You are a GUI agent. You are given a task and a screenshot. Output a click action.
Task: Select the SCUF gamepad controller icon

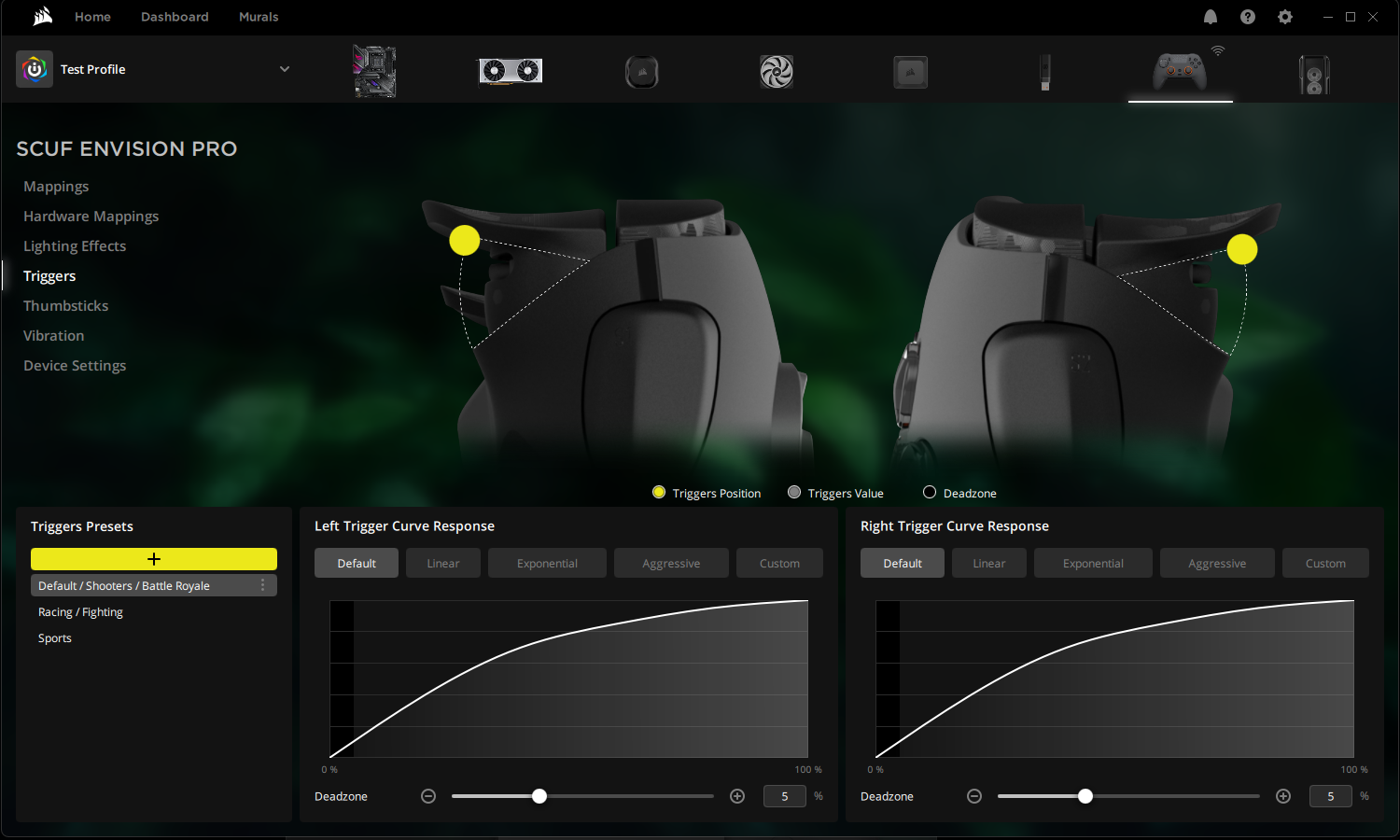coord(1180,72)
